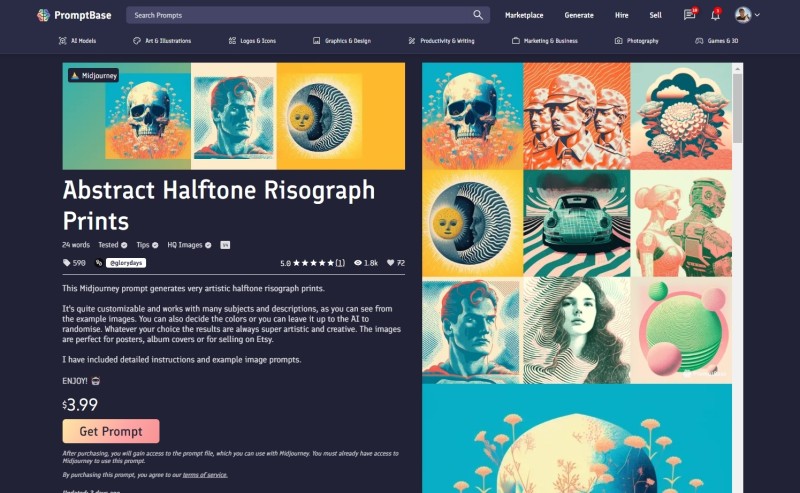Screen dimensions: 800x493
Task: Click the glorydays seller avatar icon
Action: (x=99, y=263)
